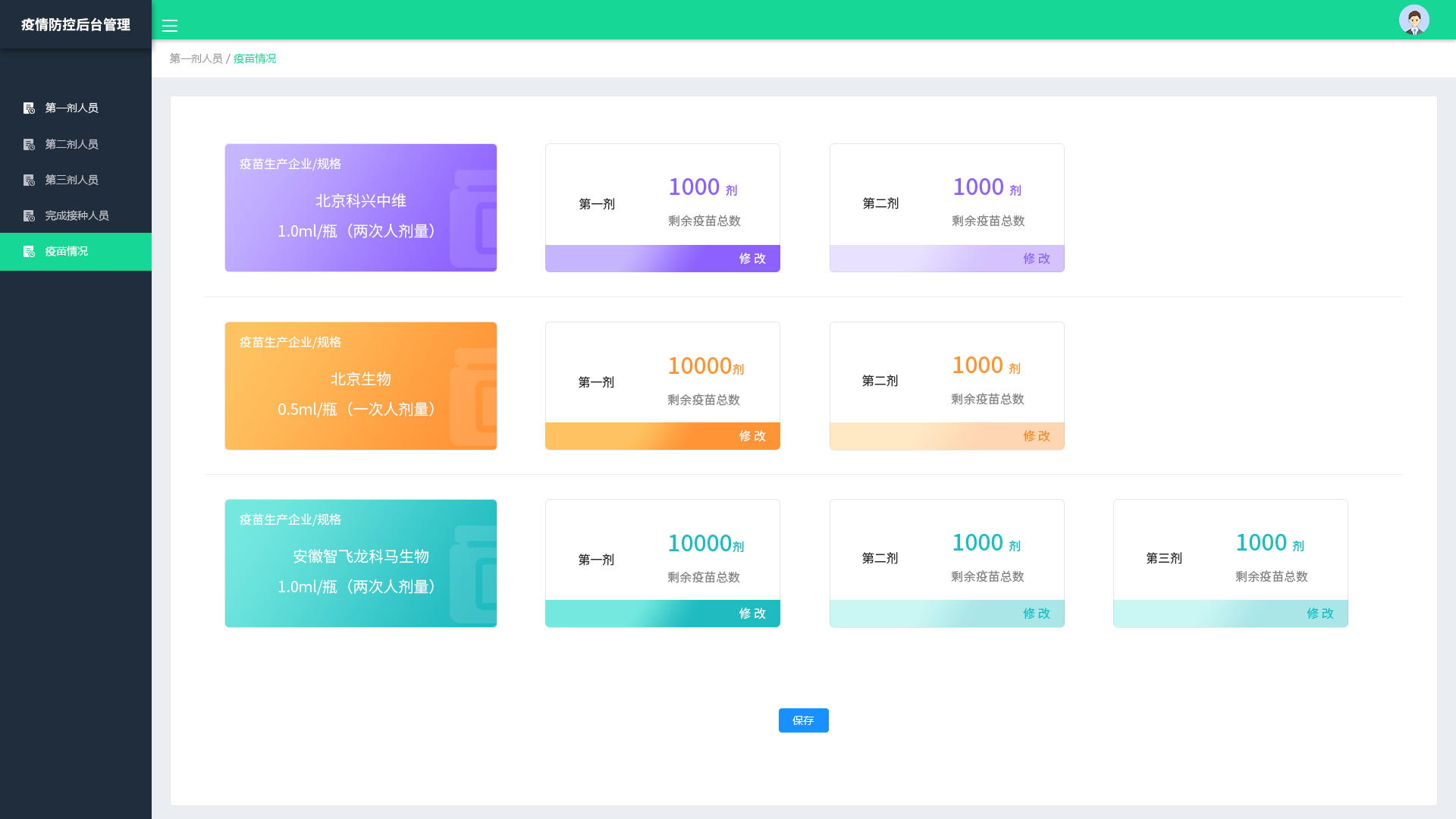
Task: Click 疫苗情况 breadcrumb text
Action: (255, 58)
